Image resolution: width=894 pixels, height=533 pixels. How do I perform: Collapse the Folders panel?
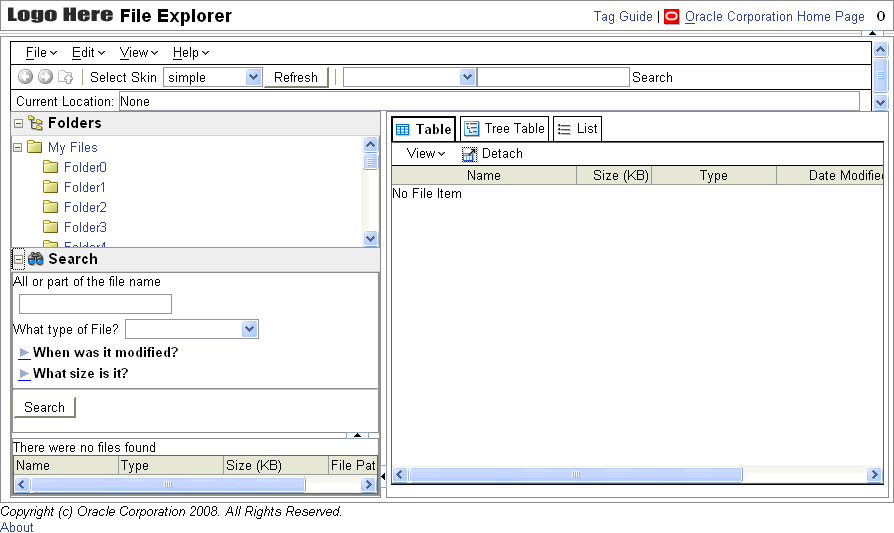point(18,123)
